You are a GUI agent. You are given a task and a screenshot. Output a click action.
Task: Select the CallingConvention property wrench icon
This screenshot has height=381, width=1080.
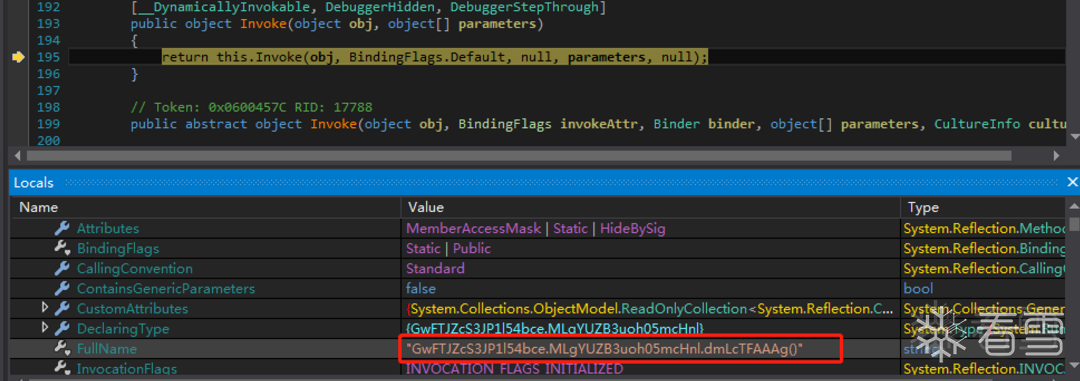coord(62,269)
